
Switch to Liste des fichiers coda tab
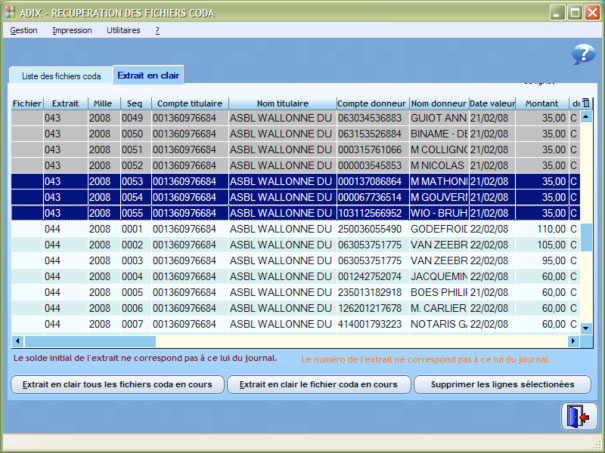coord(61,76)
